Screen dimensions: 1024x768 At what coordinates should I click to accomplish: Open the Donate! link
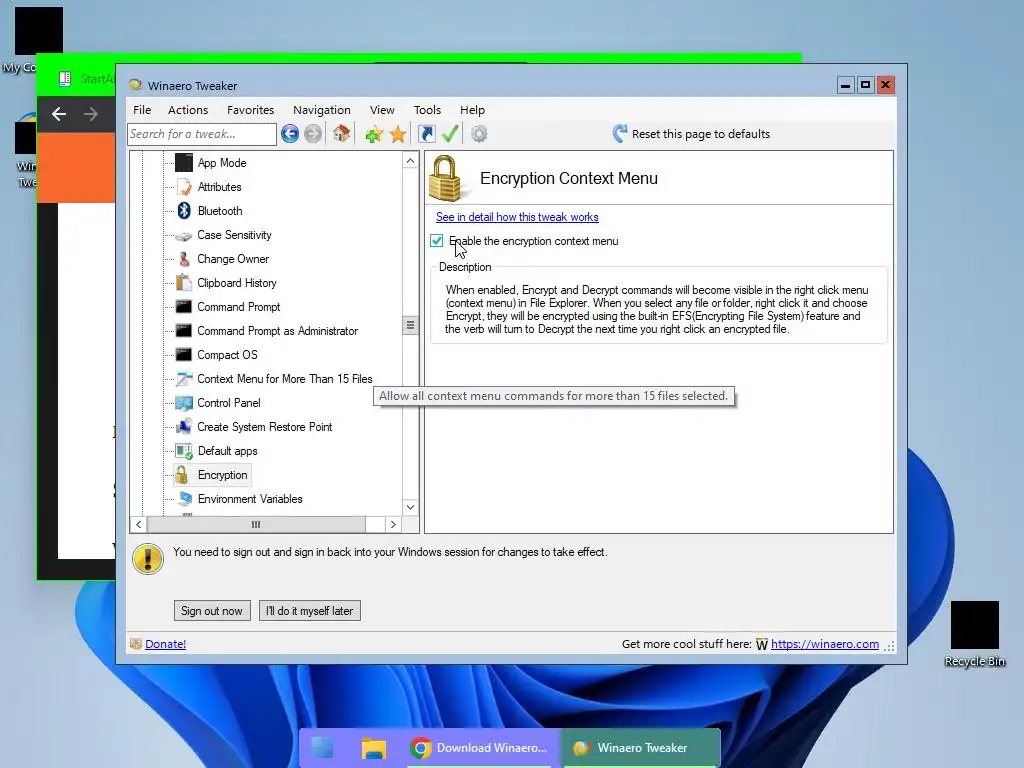pos(165,644)
